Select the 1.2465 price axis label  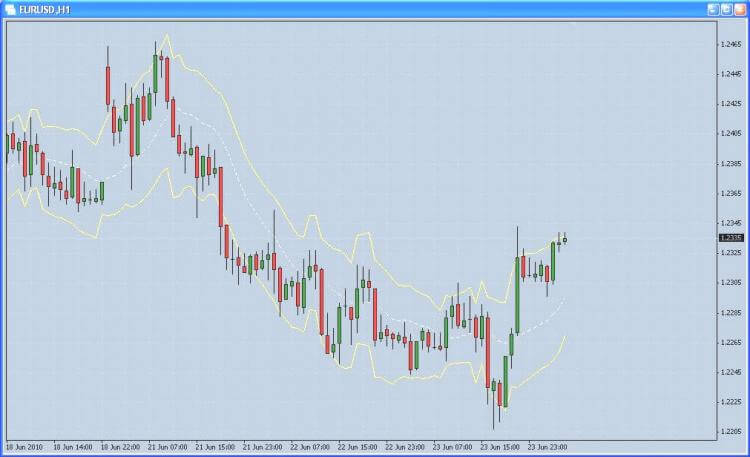[731, 44]
